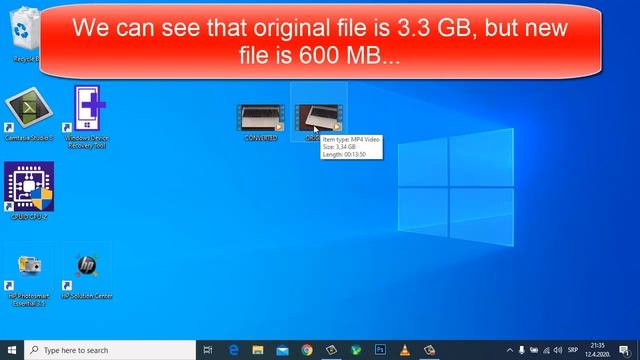This screenshot has height=360, width=640.
Task: Switch to the Camtasia Recorder taskbar icon
Action: [x=429, y=350]
